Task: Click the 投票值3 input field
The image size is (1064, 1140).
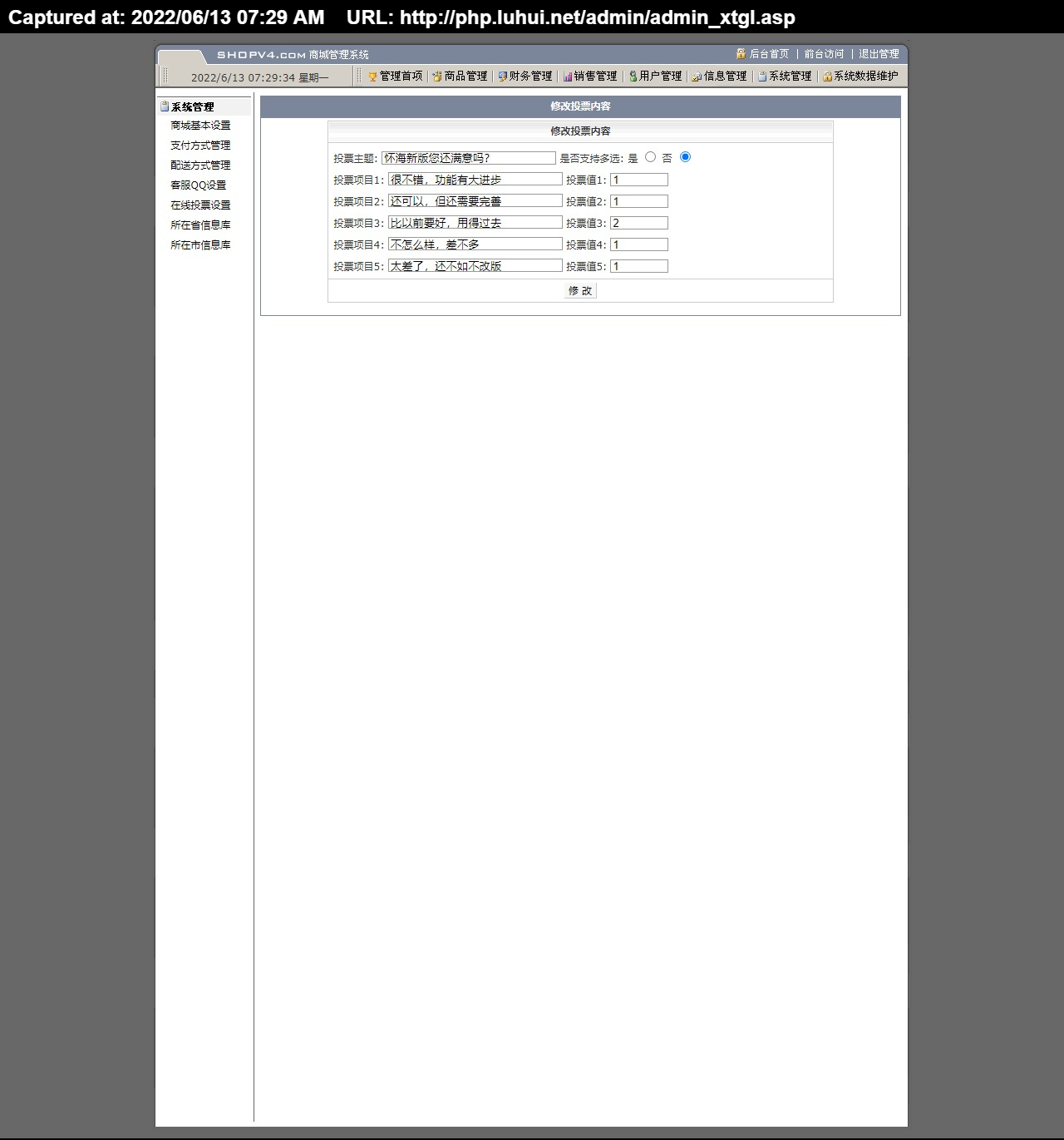Action: point(639,223)
